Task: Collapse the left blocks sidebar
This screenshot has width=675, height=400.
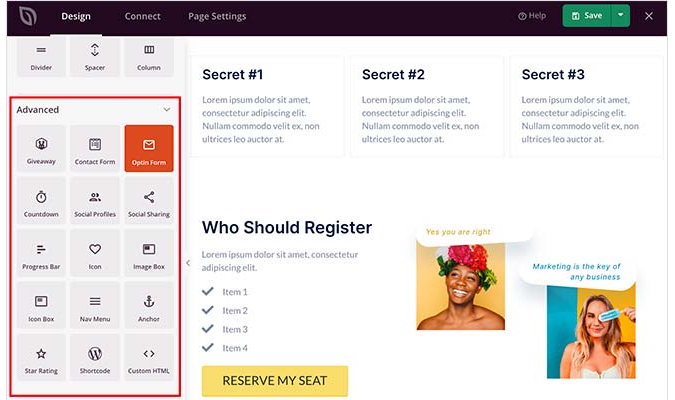Action: click(187, 263)
